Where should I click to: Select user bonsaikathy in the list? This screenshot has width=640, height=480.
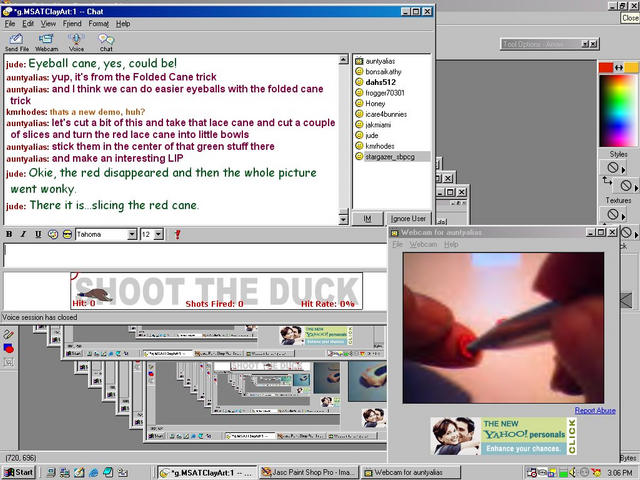[x=383, y=72]
